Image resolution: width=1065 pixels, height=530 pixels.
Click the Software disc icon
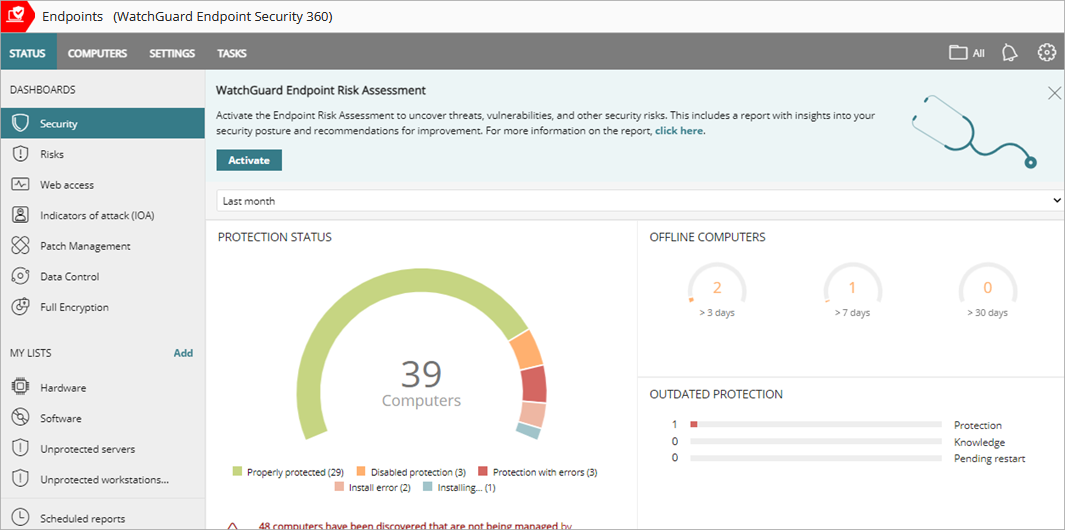20,419
